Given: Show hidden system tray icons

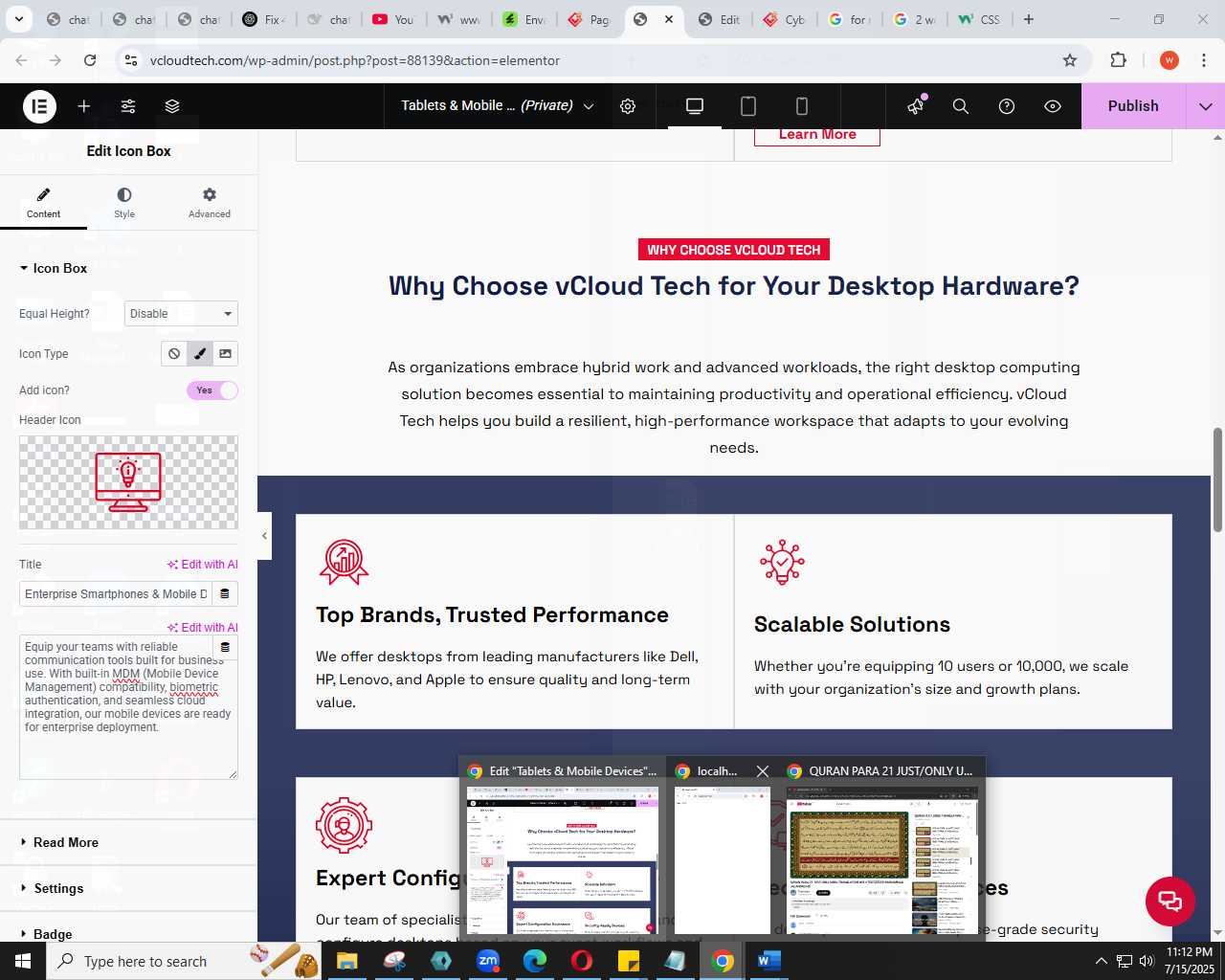Looking at the screenshot, I should tap(1101, 961).
